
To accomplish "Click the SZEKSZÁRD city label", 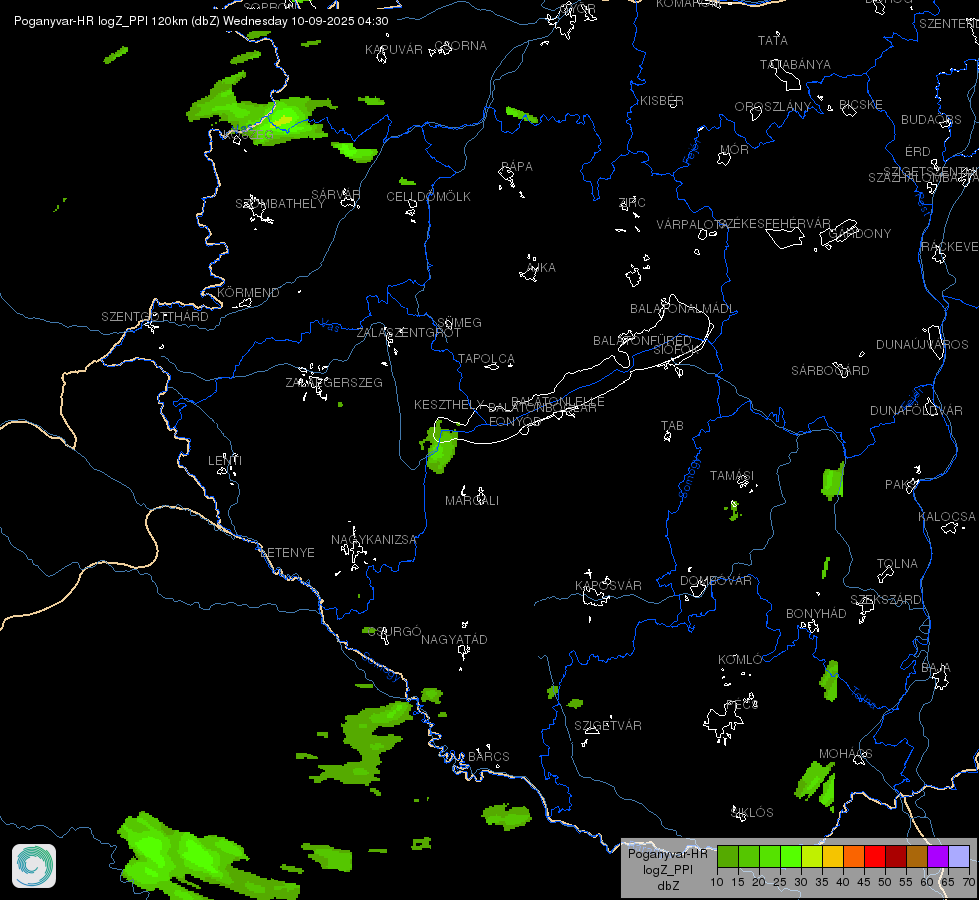I will point(885,600).
